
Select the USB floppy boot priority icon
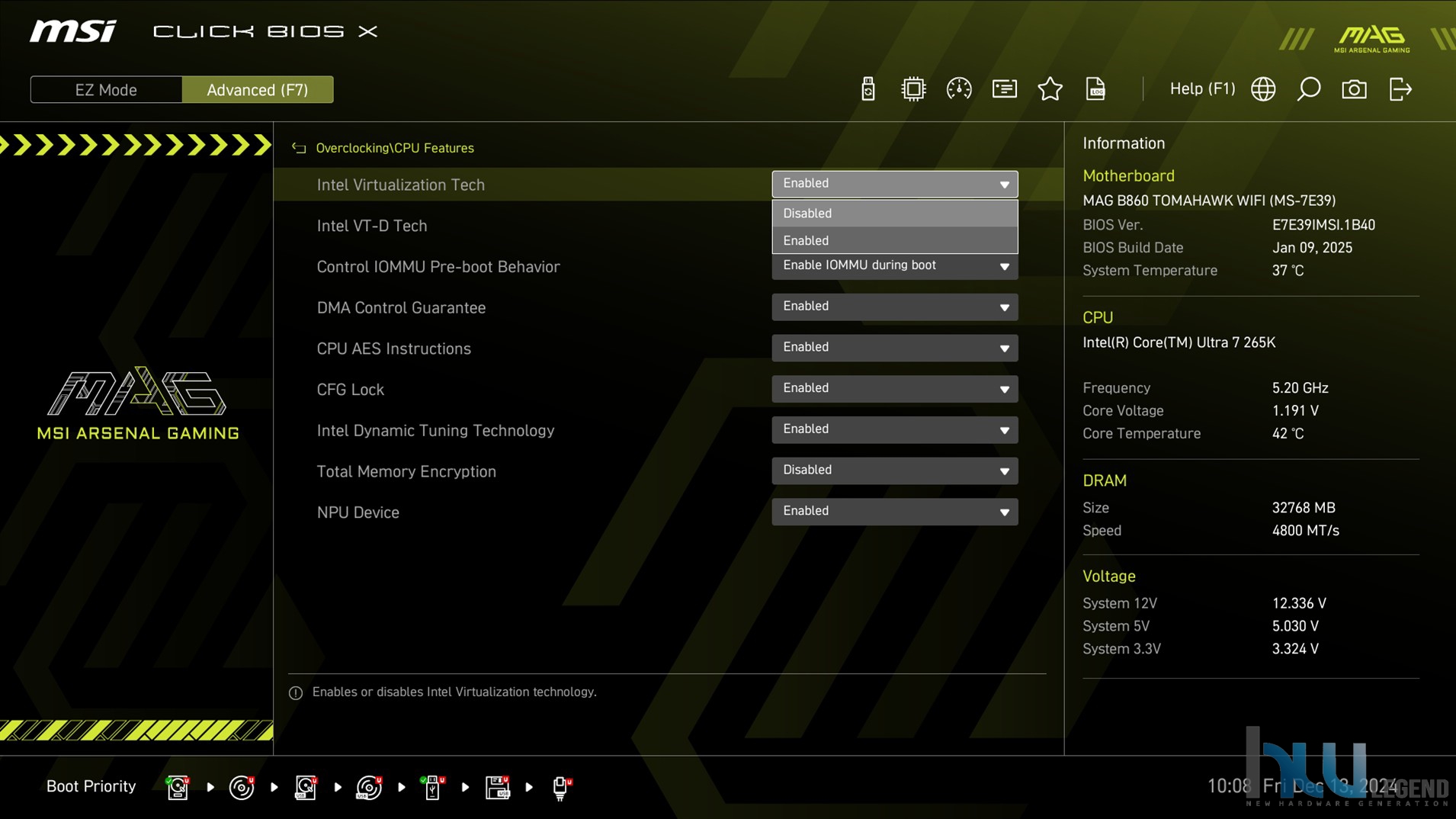tap(497, 787)
